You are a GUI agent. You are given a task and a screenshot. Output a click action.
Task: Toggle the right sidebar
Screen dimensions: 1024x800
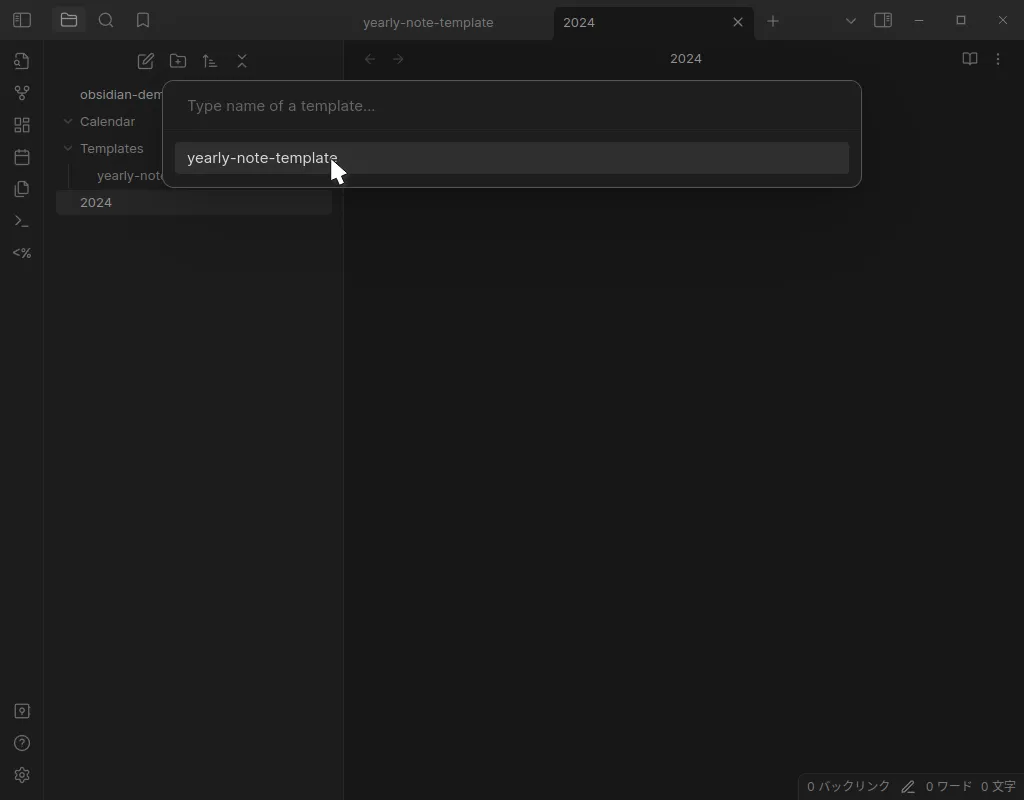click(x=883, y=21)
